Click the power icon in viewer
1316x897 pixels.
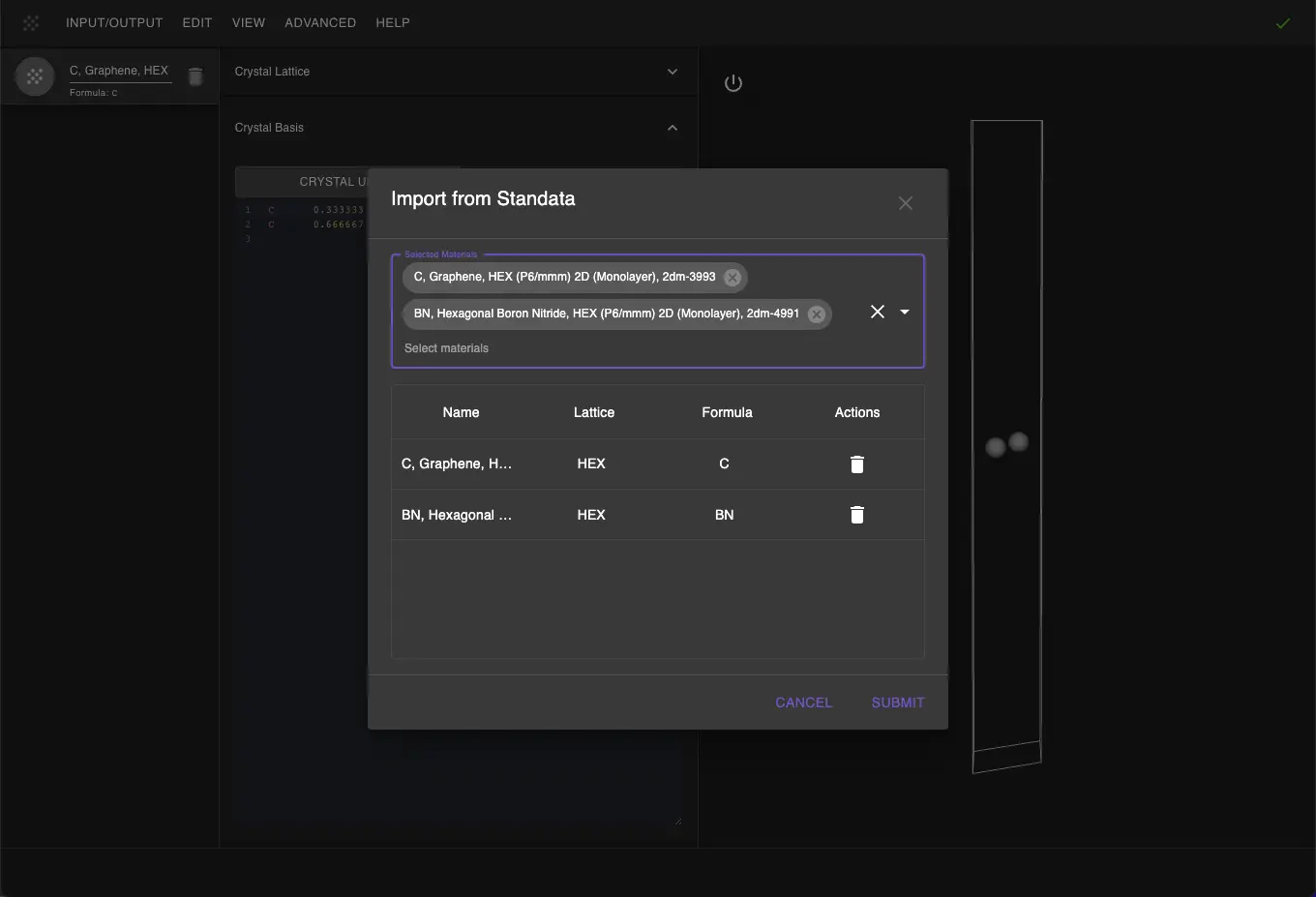(733, 83)
